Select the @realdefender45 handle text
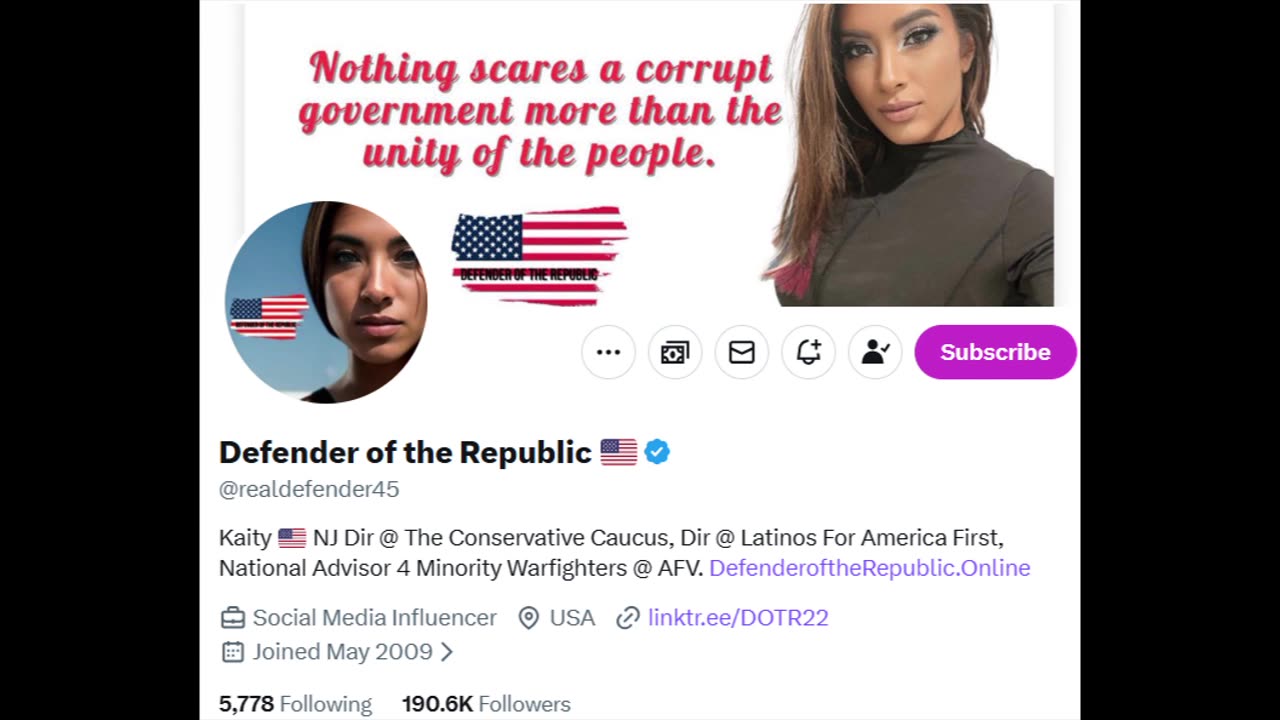 [309, 489]
